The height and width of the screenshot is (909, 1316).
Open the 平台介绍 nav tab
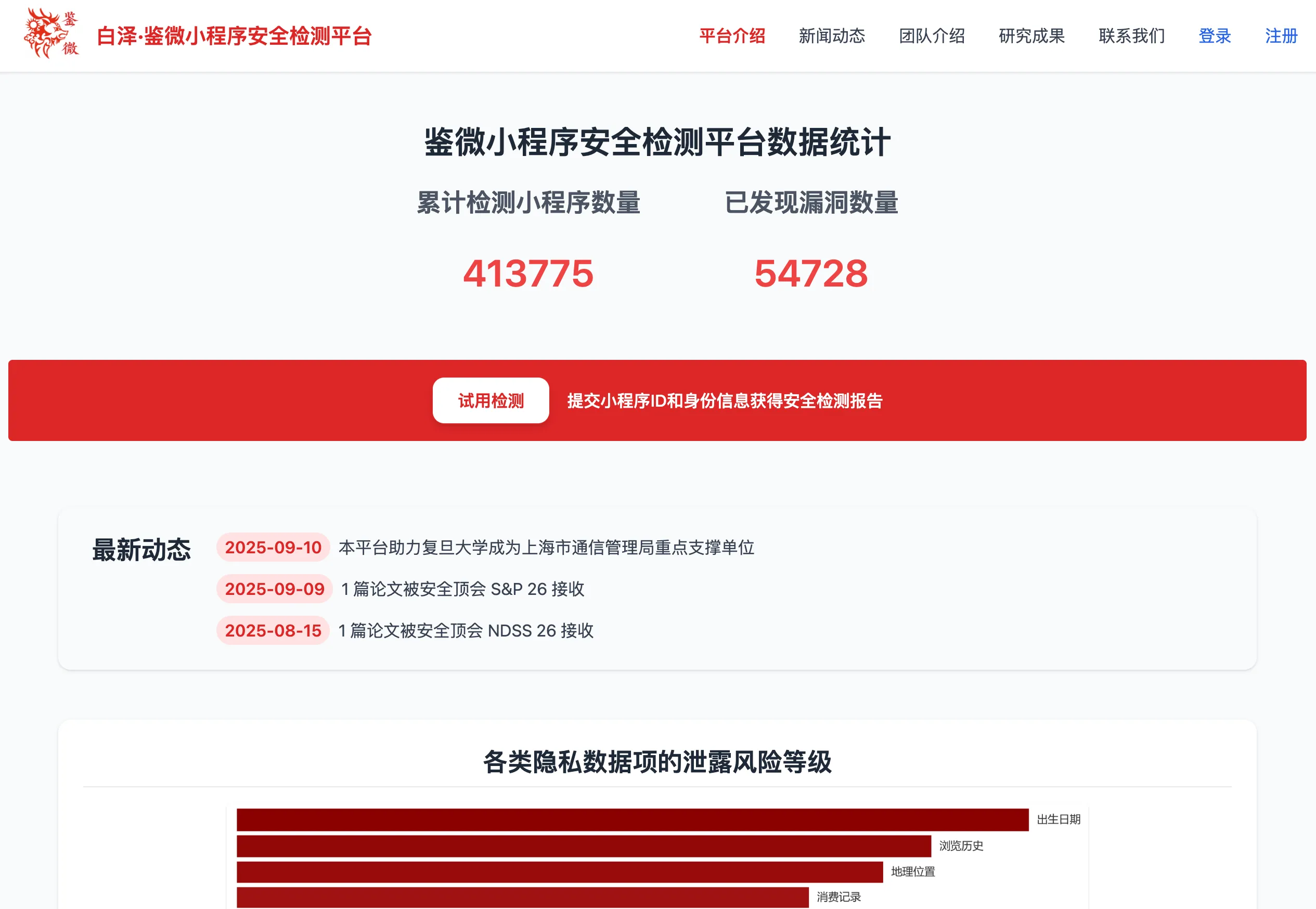tap(732, 36)
